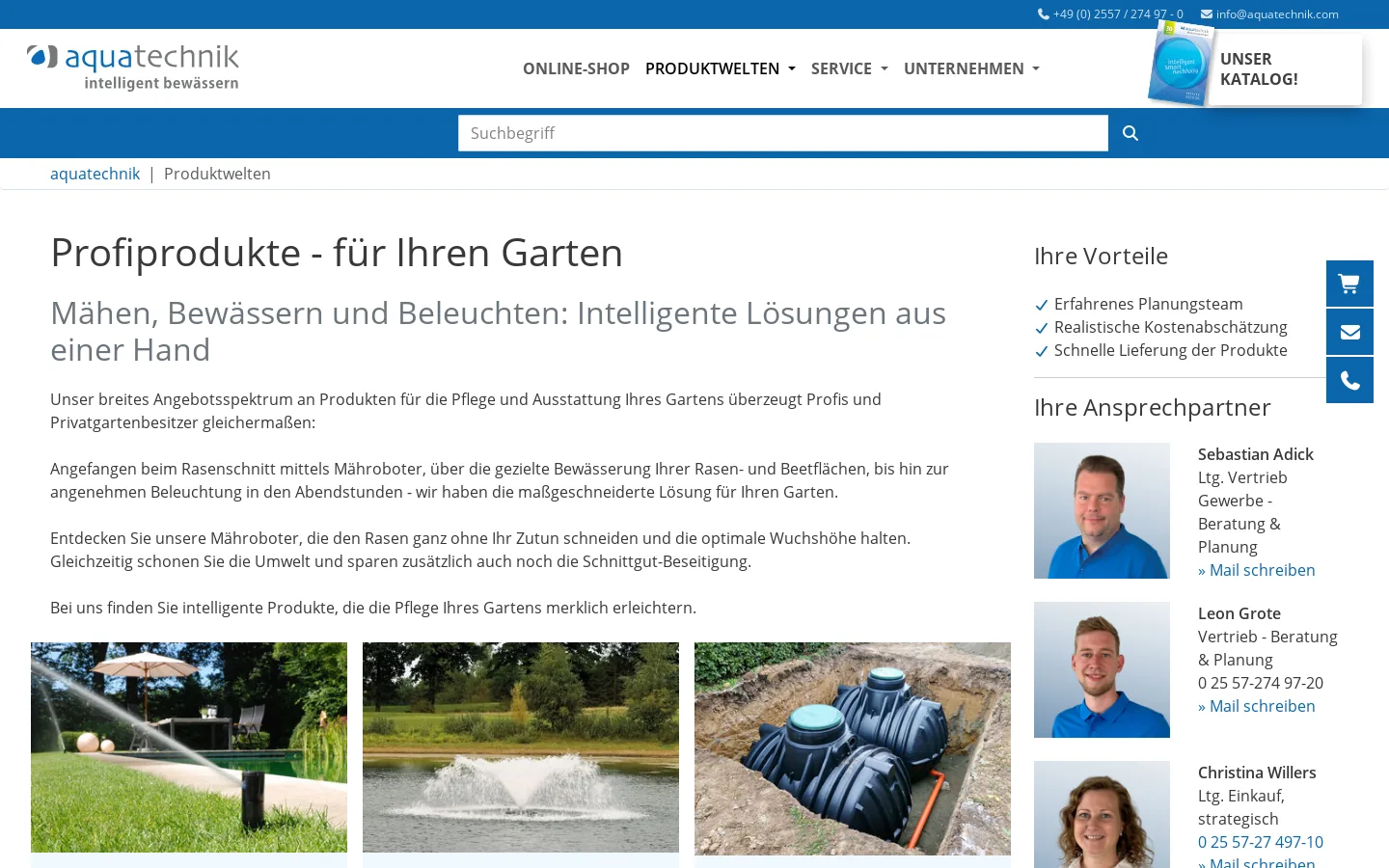The width and height of the screenshot is (1389, 868).
Task: Open the pond fountain image tile
Action: pos(521,747)
